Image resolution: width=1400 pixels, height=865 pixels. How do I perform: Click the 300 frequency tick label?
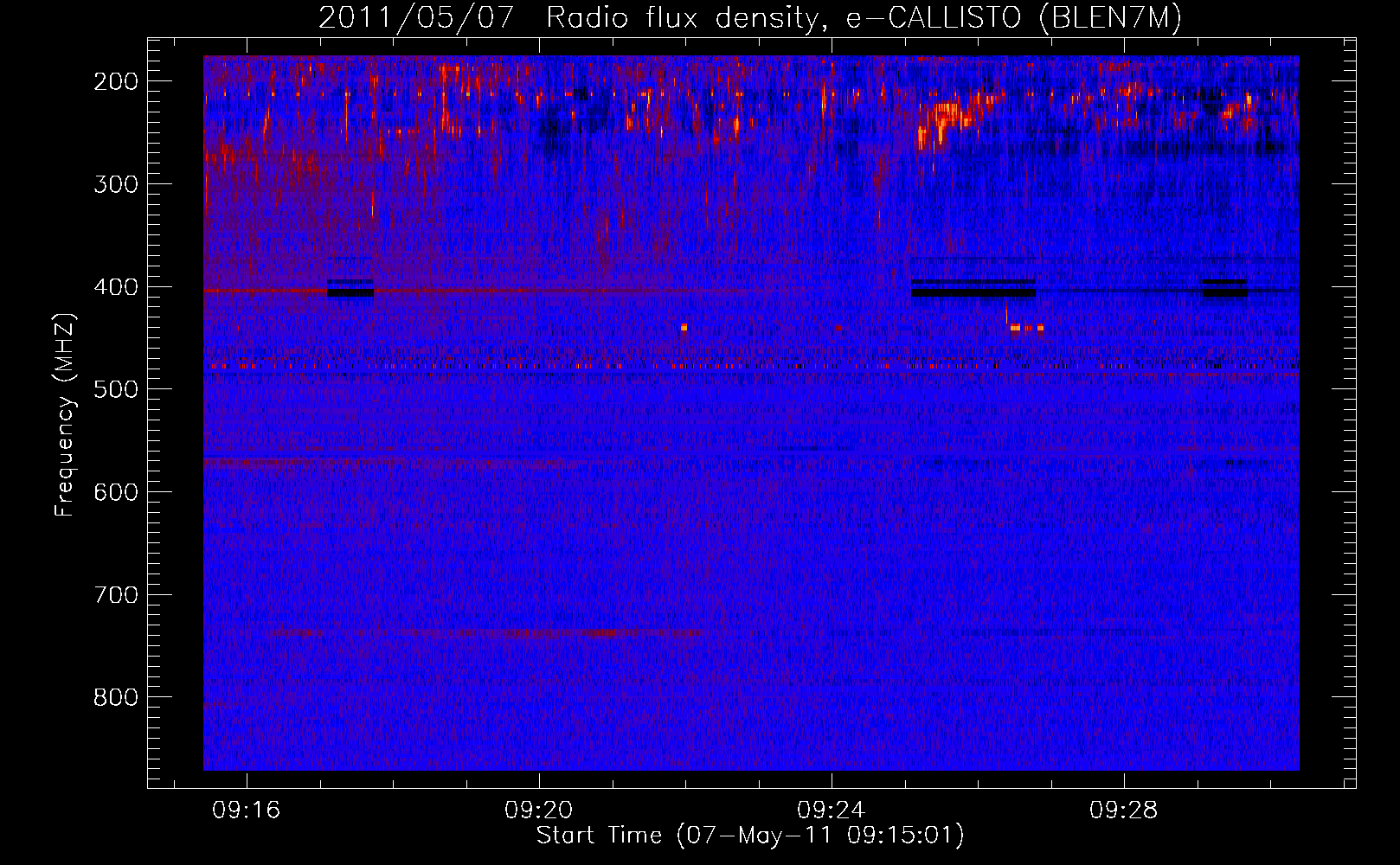point(116,184)
